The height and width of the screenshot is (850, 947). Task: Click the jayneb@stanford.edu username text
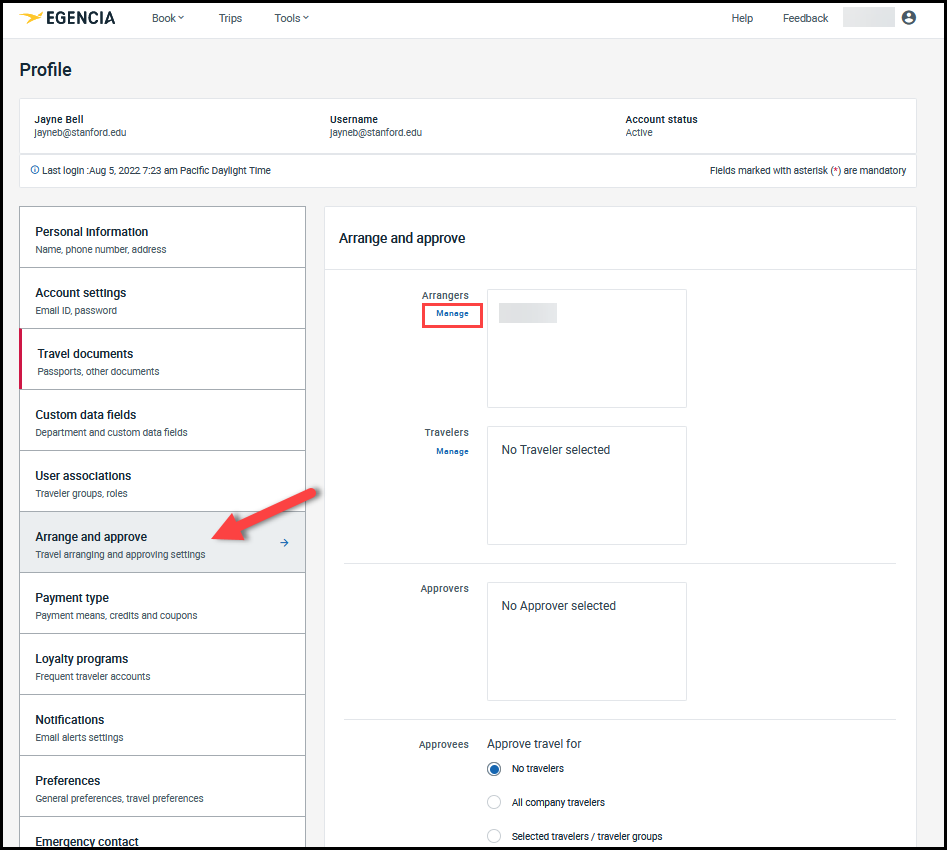[376, 132]
